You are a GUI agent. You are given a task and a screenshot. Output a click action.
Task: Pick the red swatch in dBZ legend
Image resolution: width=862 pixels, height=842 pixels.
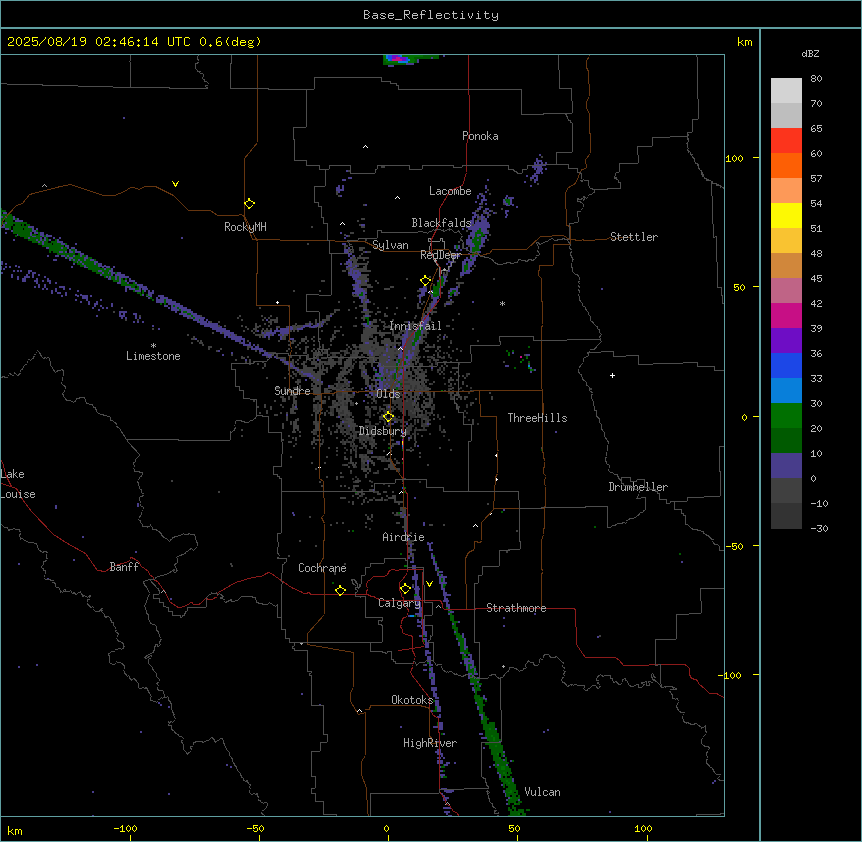[x=786, y=141]
